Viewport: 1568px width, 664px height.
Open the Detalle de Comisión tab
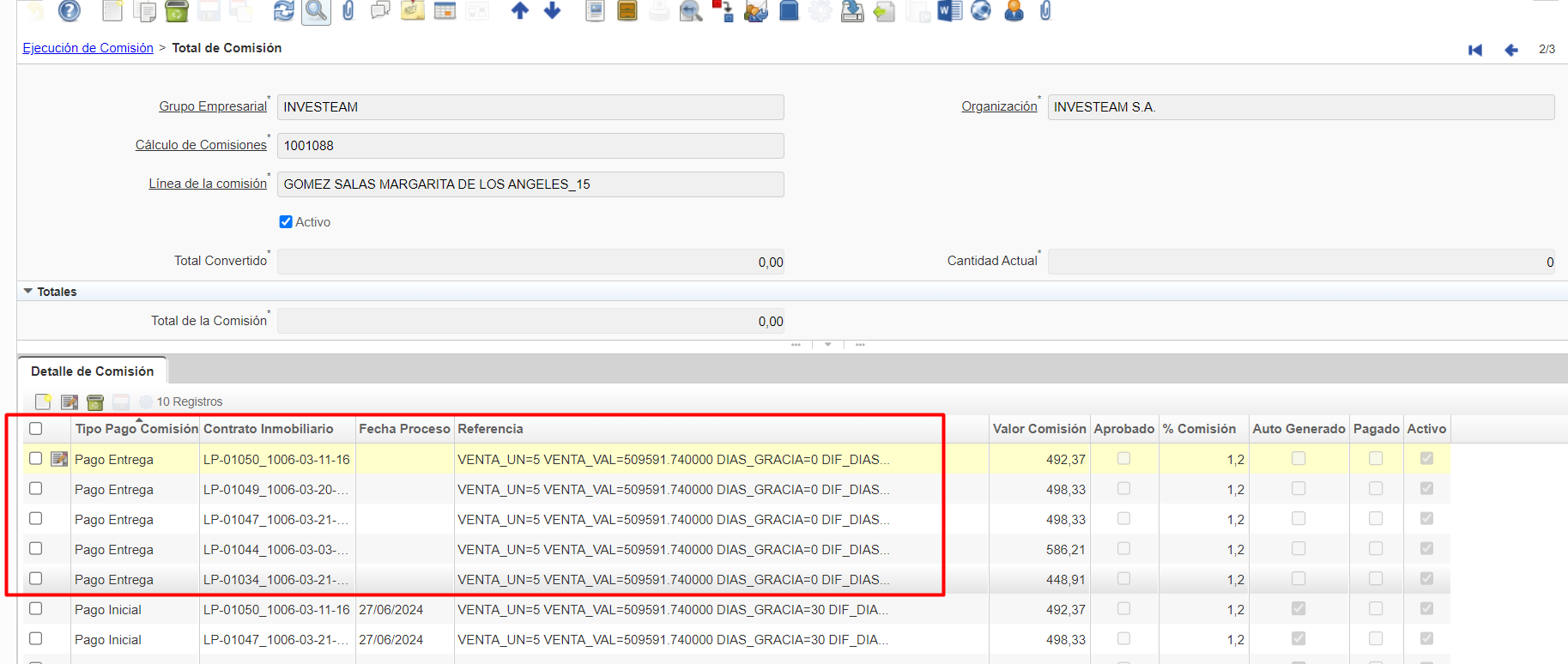tap(93, 371)
